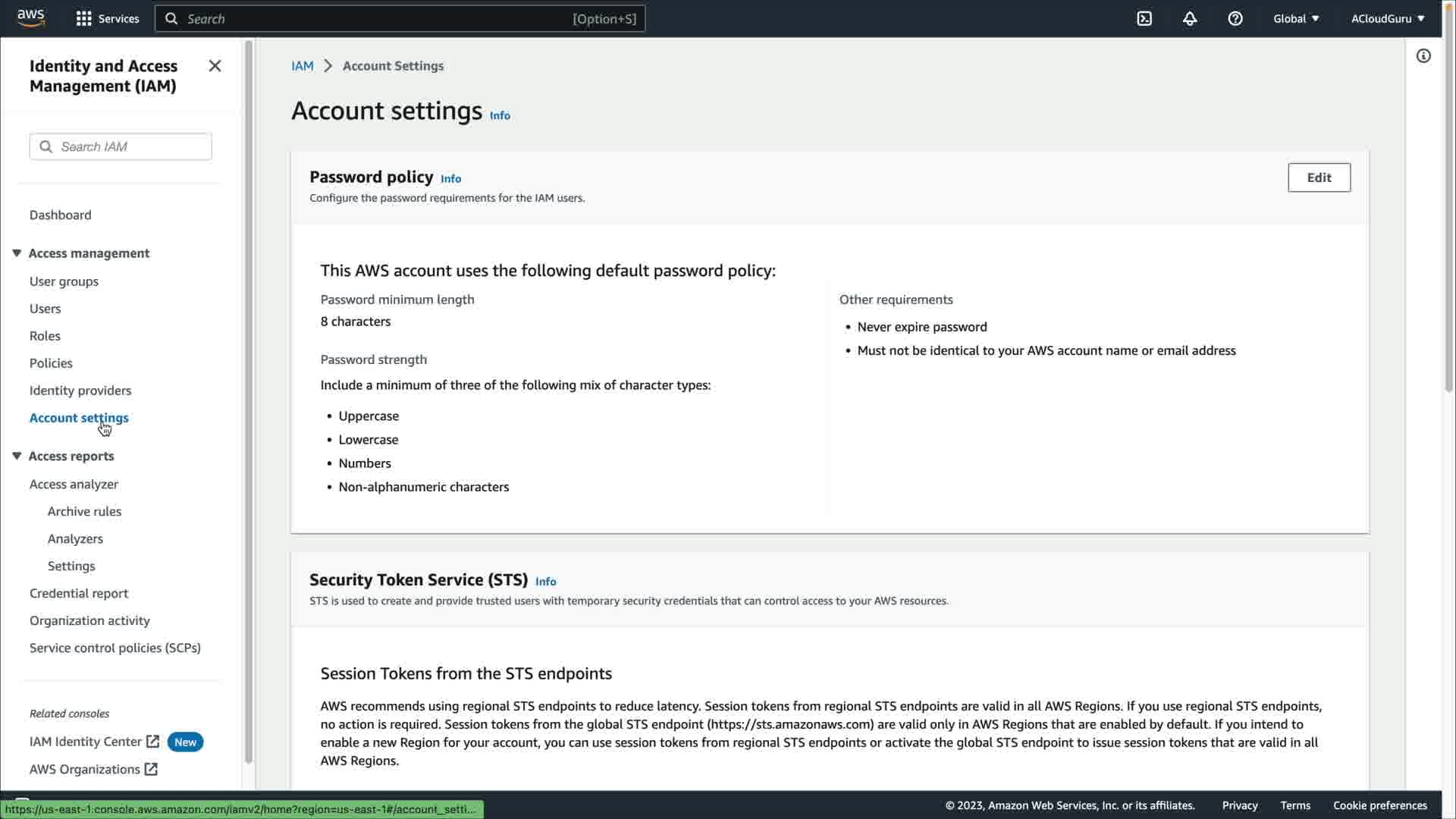Image resolution: width=1456 pixels, height=819 pixels.
Task: Click the AWS logo home icon
Action: [x=31, y=18]
